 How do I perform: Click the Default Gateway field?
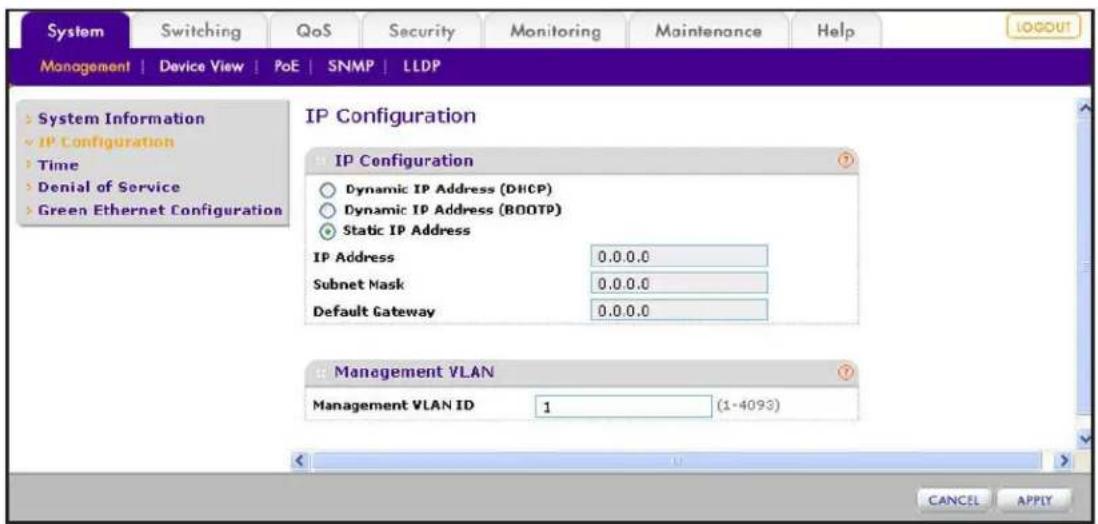coord(679,310)
